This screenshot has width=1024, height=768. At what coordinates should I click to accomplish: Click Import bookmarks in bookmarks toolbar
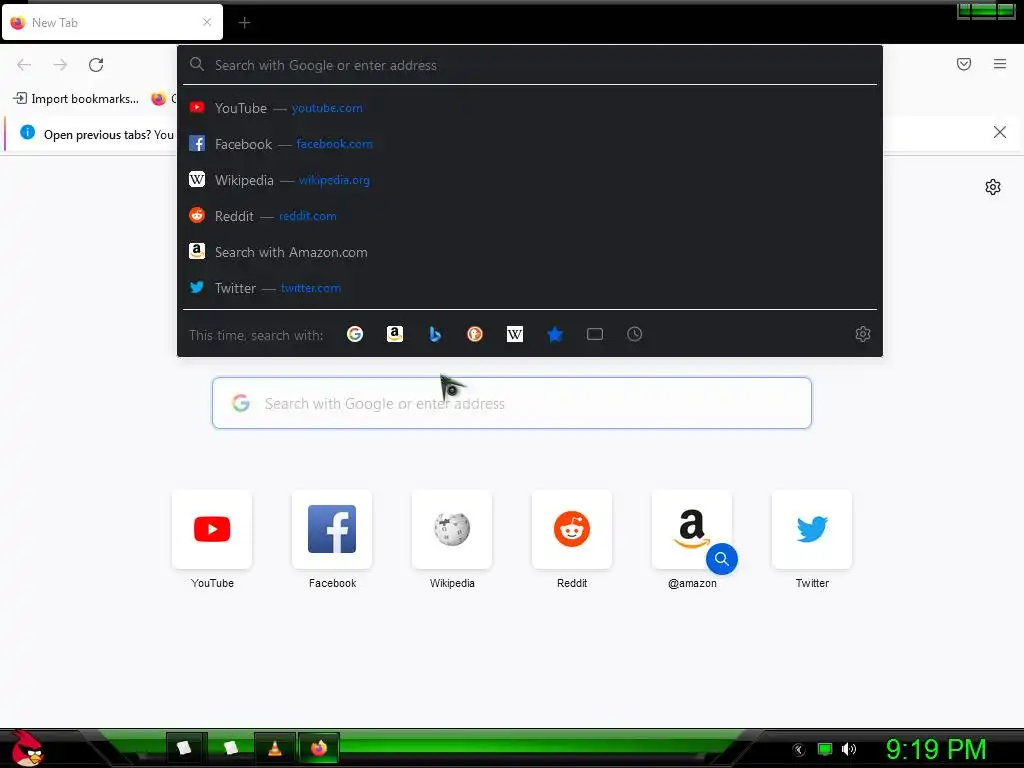click(x=76, y=99)
